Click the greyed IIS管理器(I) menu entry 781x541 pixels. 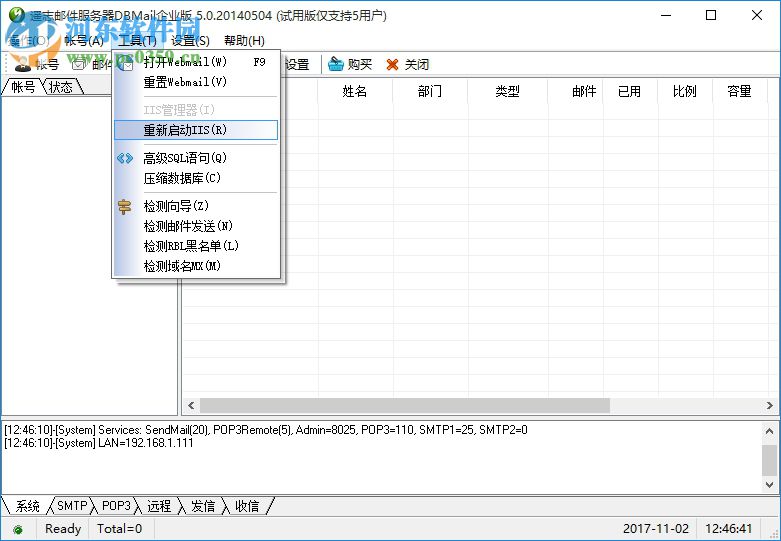(x=196, y=110)
